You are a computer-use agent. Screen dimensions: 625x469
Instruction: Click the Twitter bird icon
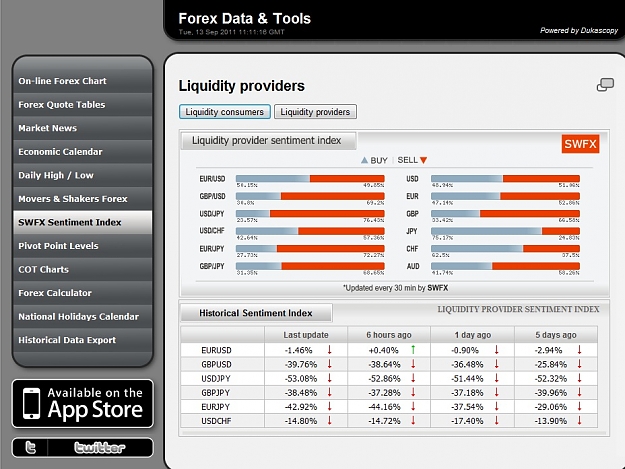tap(31, 447)
